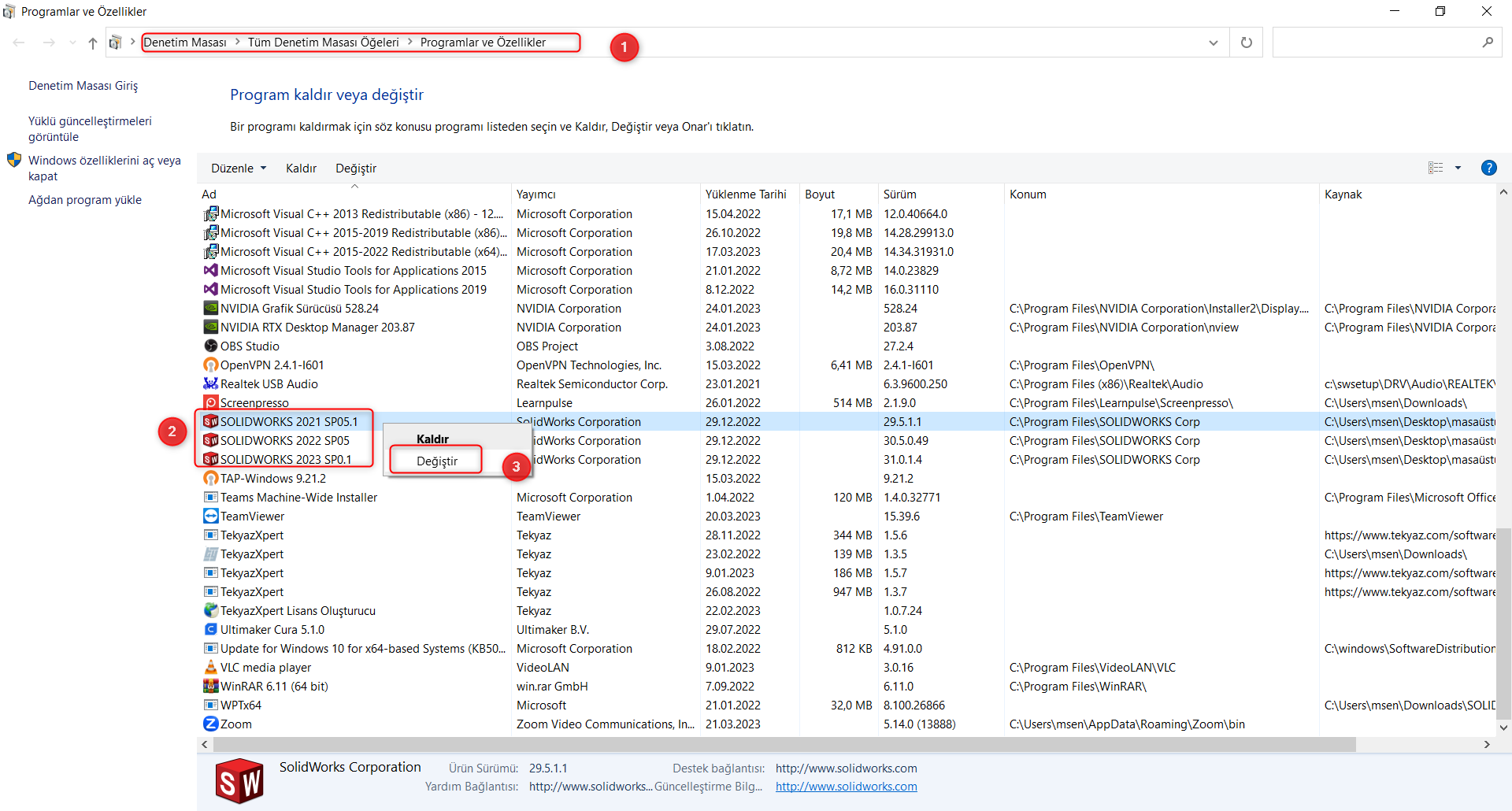
Task: Click the VLC media player cone icon
Action: pos(210,668)
